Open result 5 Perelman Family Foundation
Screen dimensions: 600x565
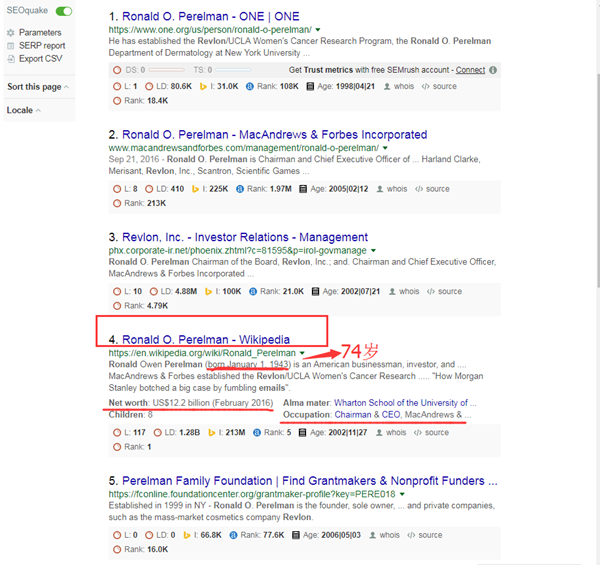(x=310, y=481)
